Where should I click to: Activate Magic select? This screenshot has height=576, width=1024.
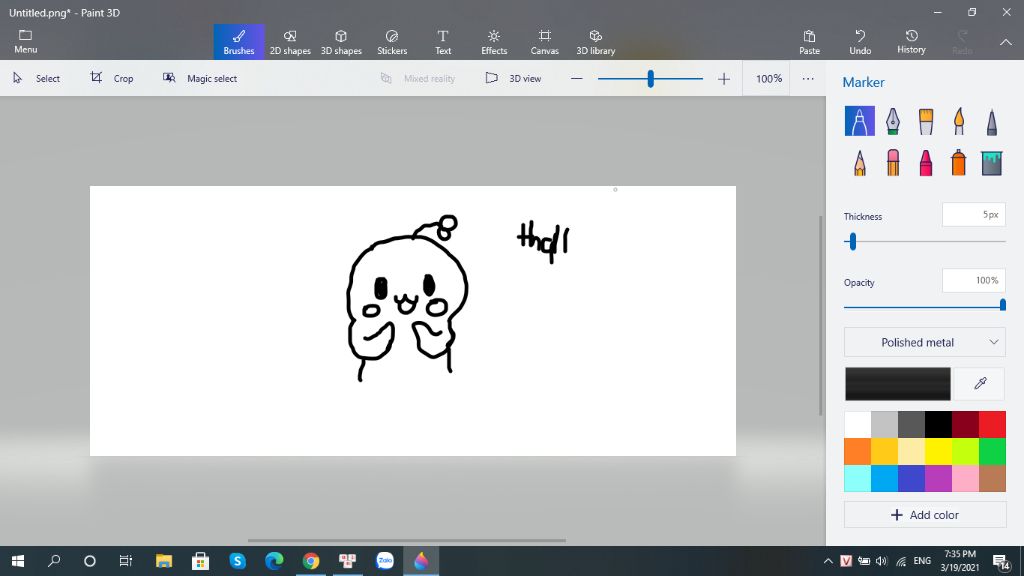[x=200, y=78]
